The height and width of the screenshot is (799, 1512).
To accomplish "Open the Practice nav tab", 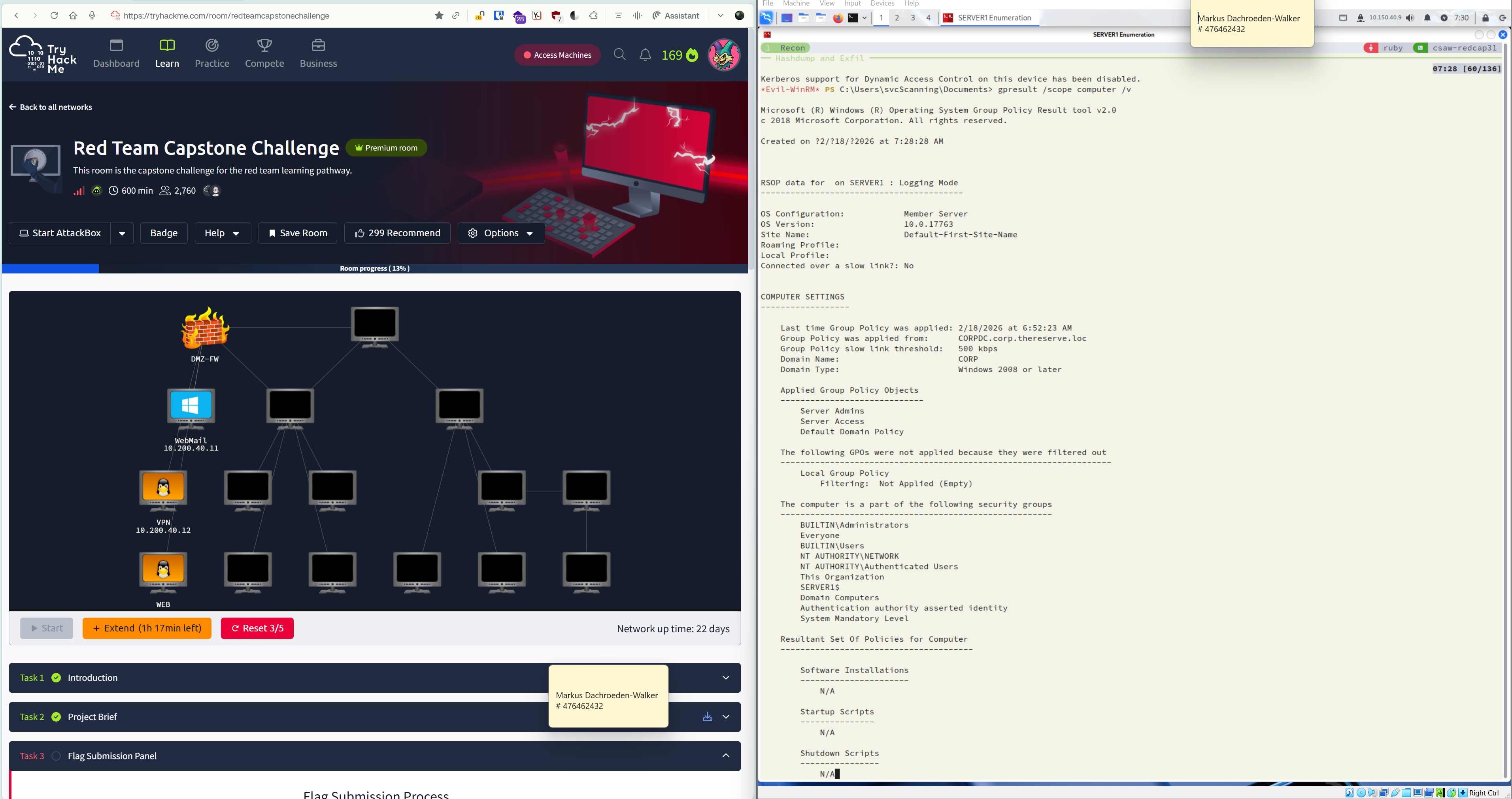I will pyautogui.click(x=212, y=53).
